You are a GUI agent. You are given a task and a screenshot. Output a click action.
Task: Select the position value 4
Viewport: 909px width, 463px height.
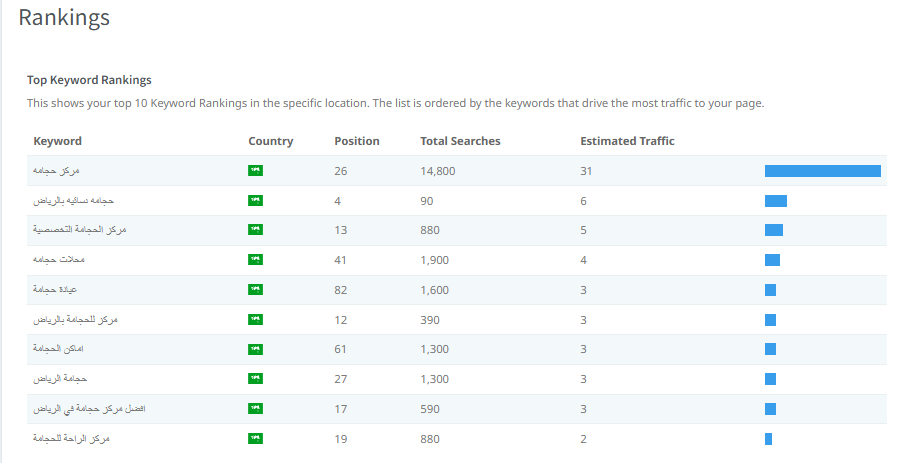(x=337, y=201)
